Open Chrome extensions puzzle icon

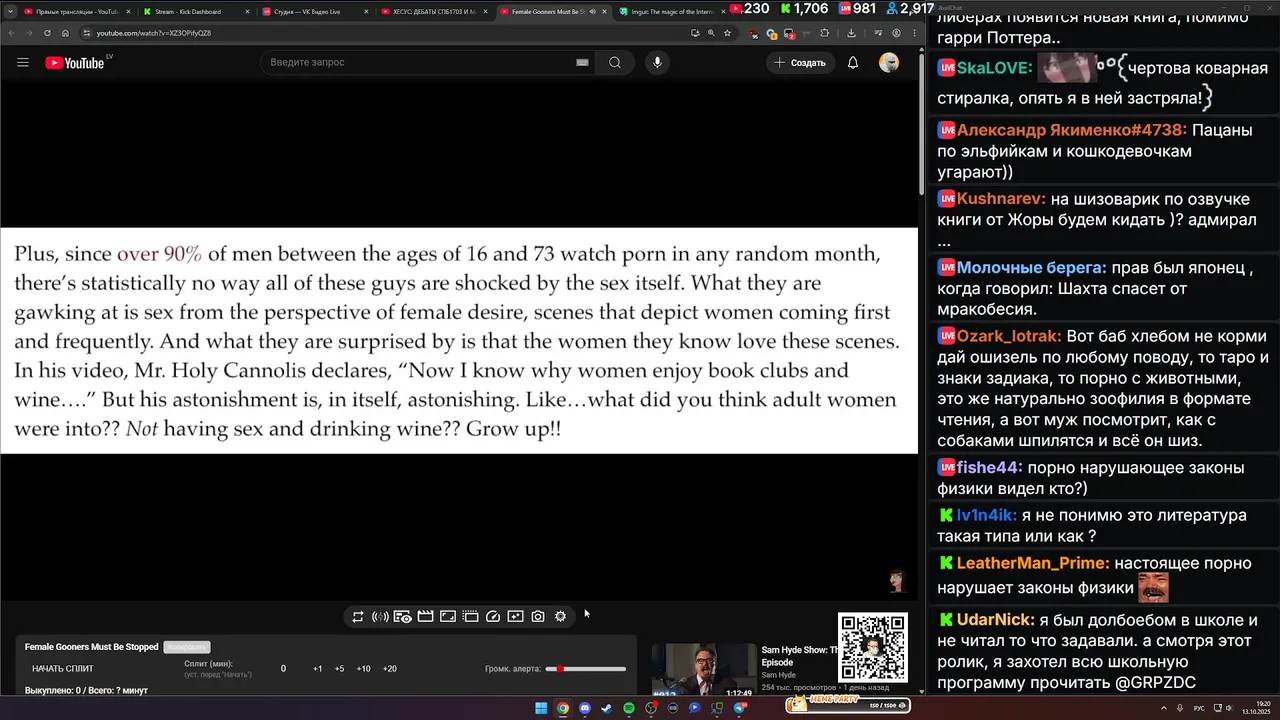pos(824,33)
